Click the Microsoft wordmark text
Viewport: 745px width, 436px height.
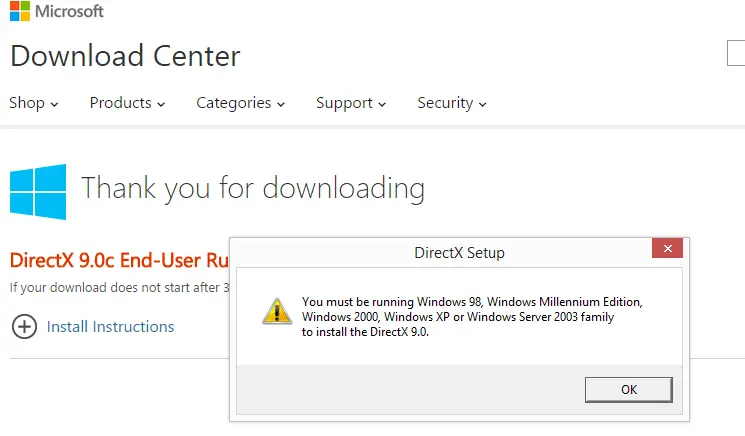pos(71,13)
